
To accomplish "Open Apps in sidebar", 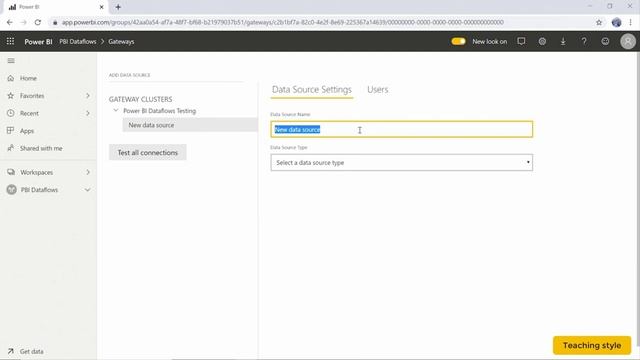I will pos(27,131).
